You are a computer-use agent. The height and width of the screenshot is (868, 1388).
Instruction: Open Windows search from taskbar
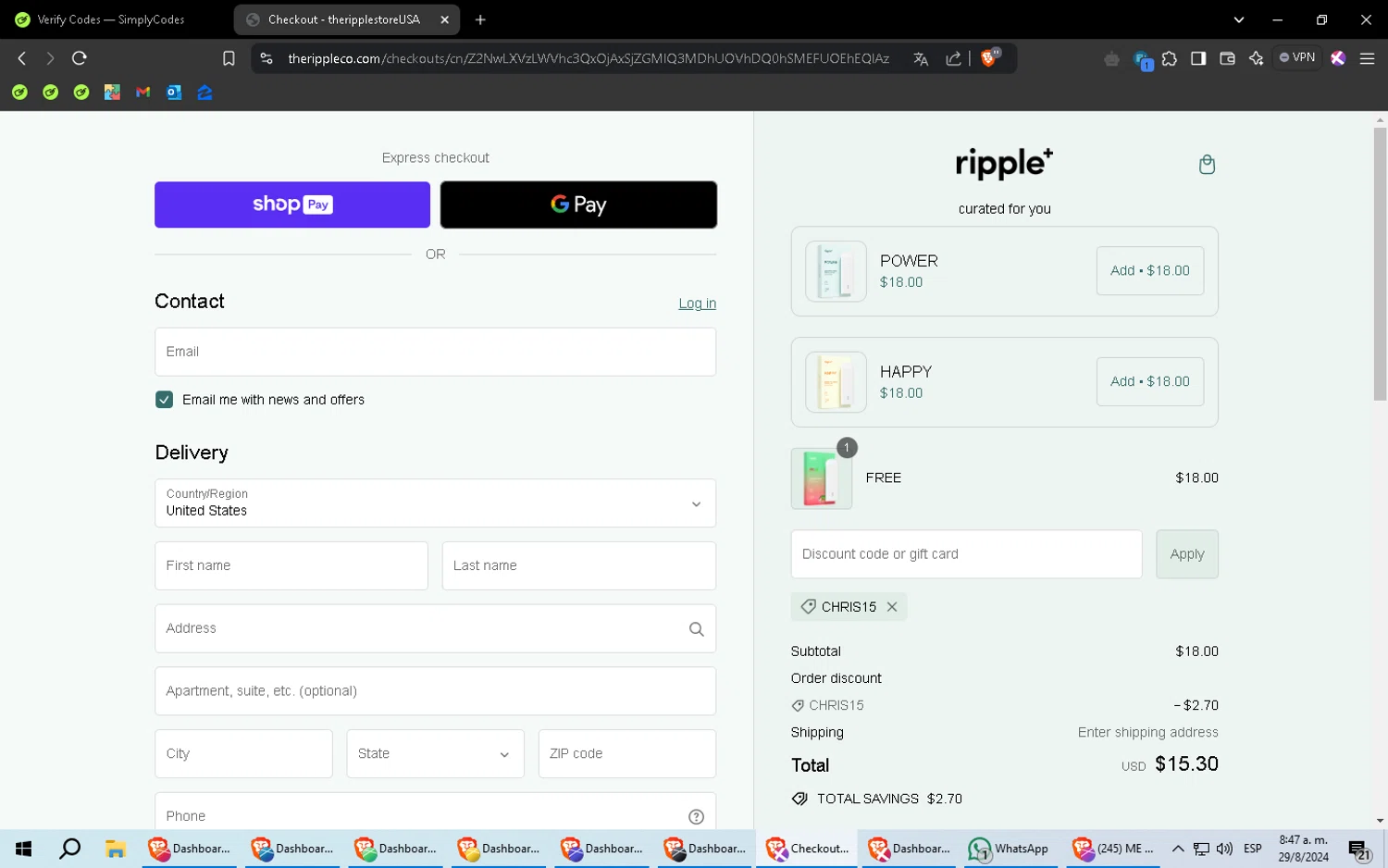click(x=70, y=849)
